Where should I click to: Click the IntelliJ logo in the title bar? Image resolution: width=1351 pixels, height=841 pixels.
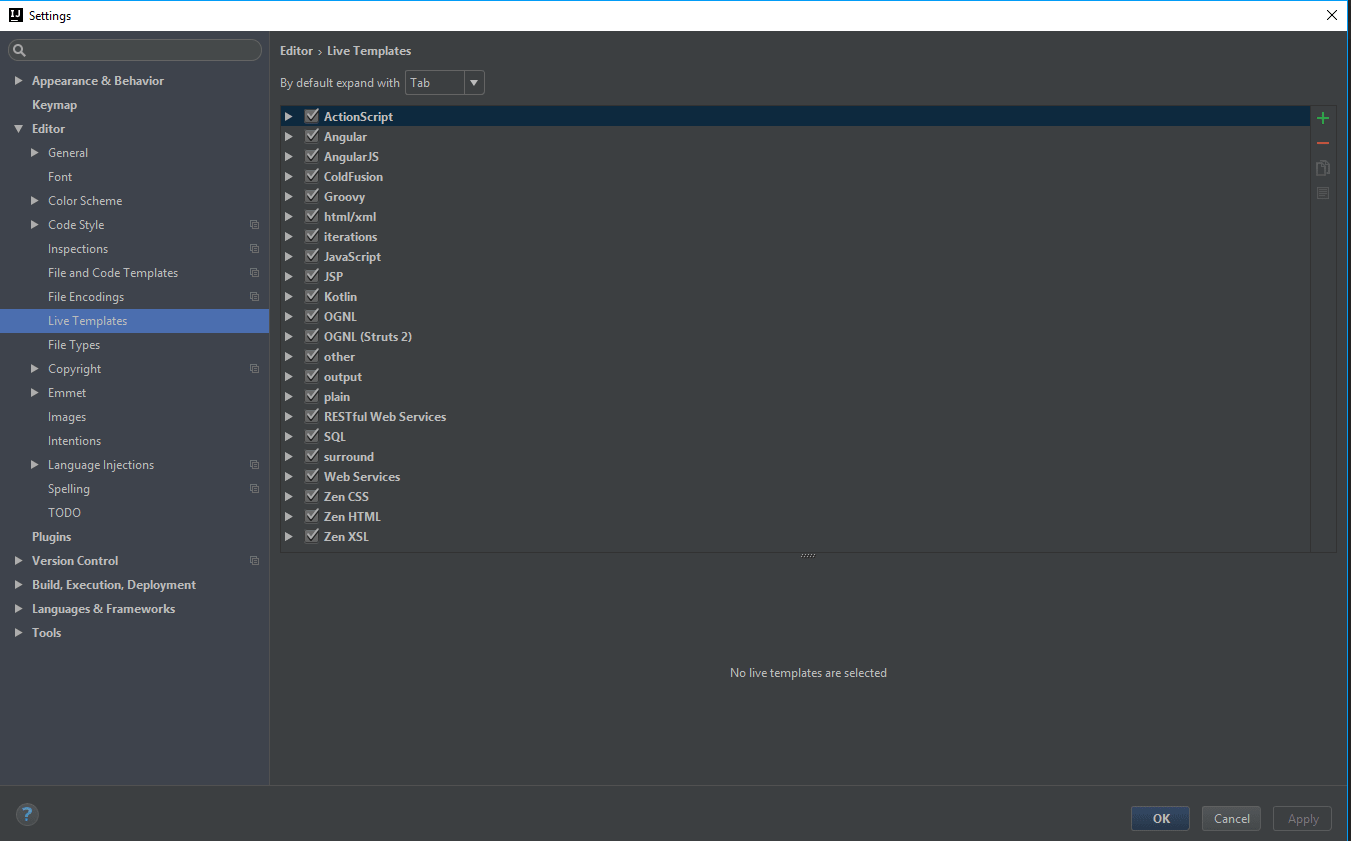click(15, 15)
